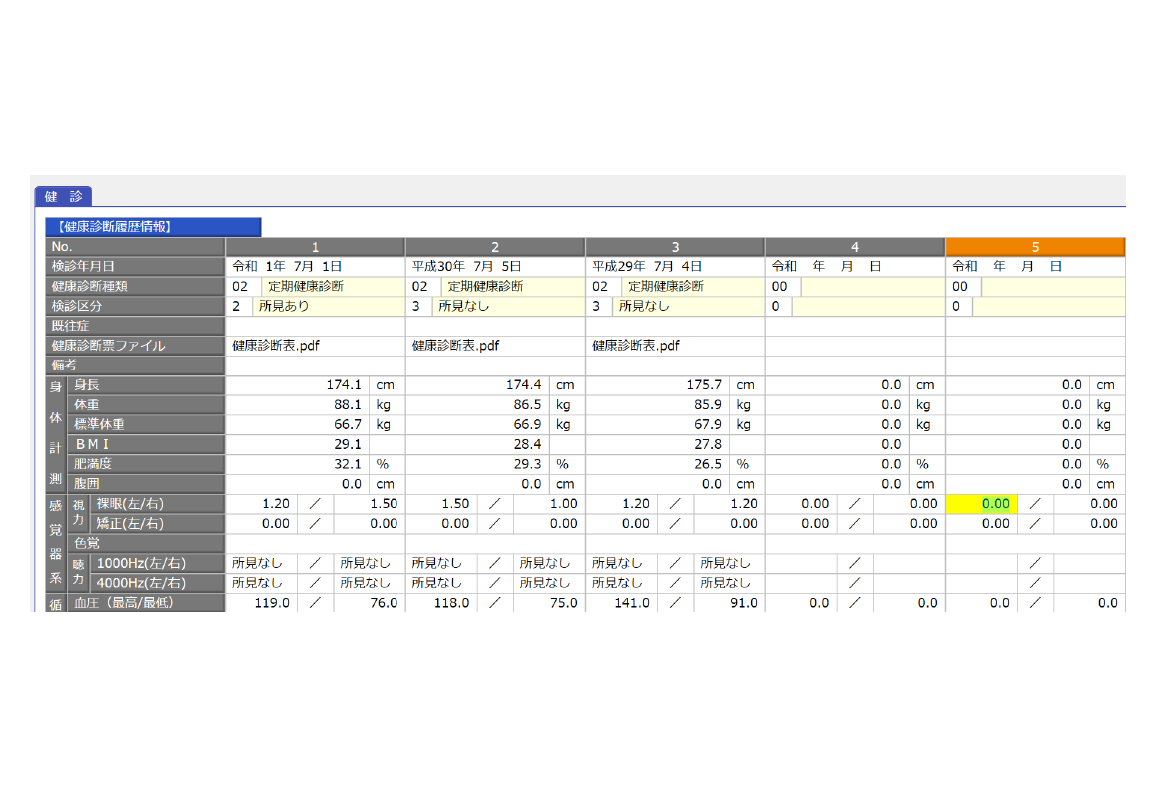
Task: Click height value 174.4
Action: (477, 385)
